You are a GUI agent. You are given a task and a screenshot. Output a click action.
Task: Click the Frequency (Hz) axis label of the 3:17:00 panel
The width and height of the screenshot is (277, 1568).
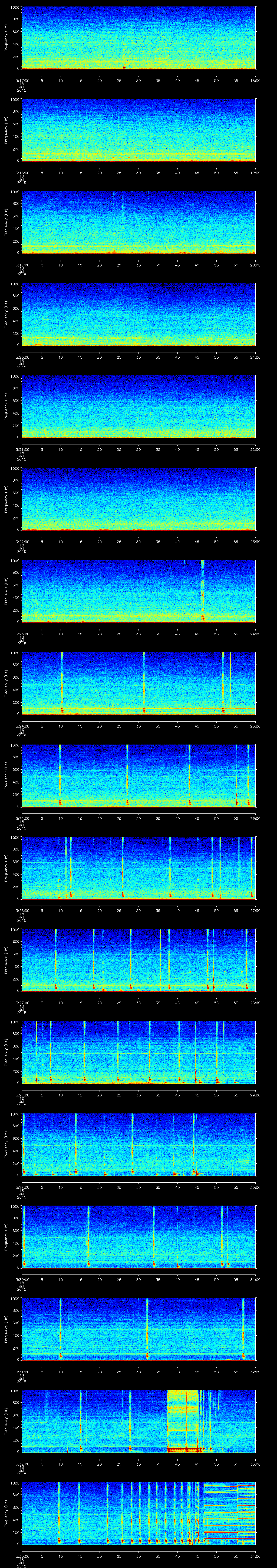click(6, 38)
